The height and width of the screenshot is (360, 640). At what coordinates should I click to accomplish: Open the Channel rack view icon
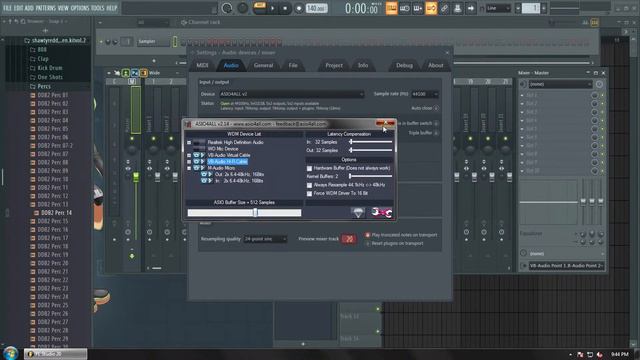point(418,8)
